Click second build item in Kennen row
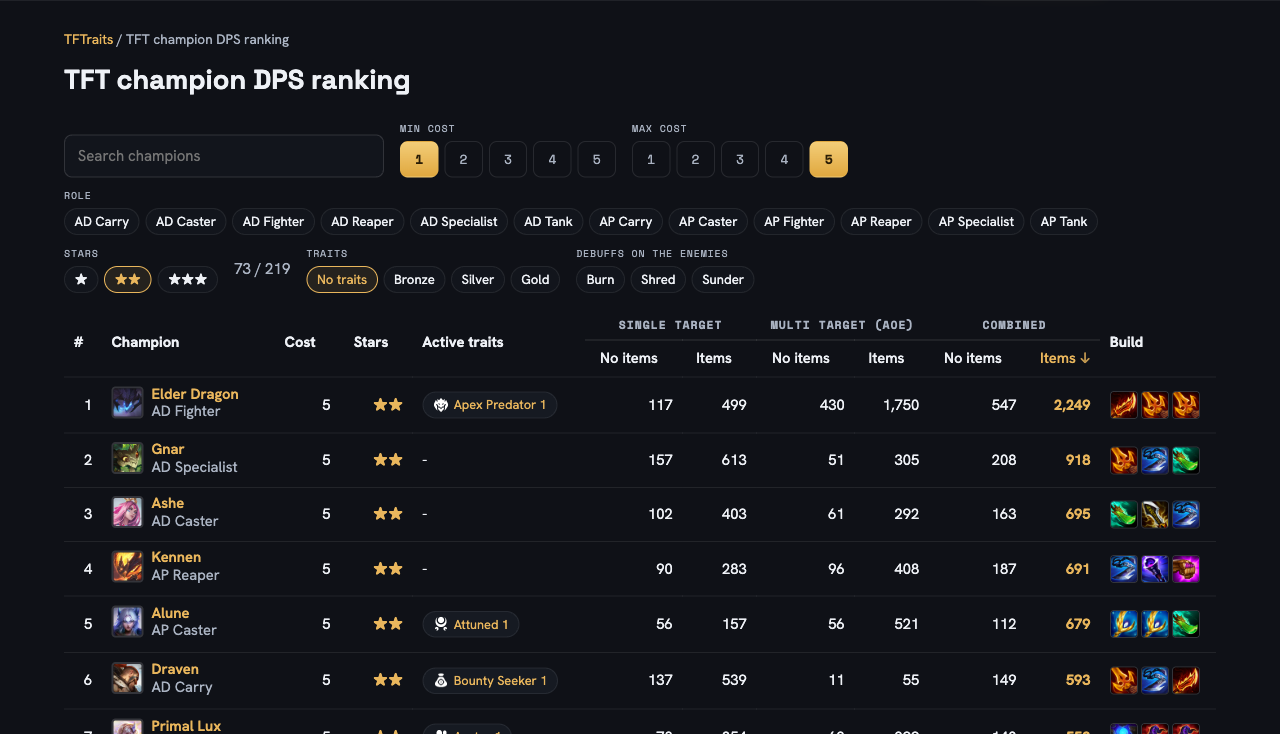 point(1155,569)
